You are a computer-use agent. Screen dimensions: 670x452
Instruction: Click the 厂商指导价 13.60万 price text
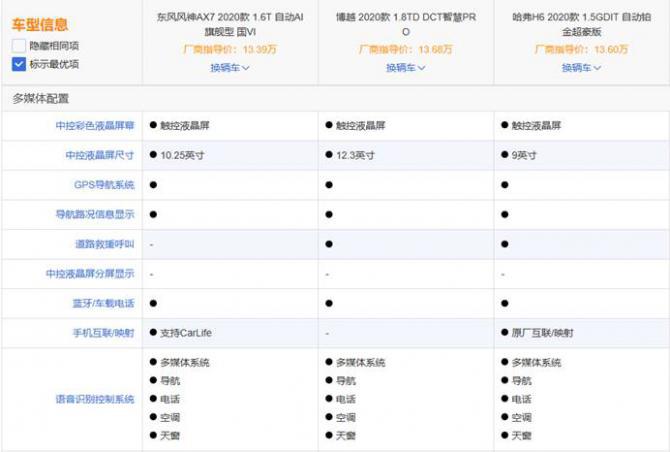point(581,49)
